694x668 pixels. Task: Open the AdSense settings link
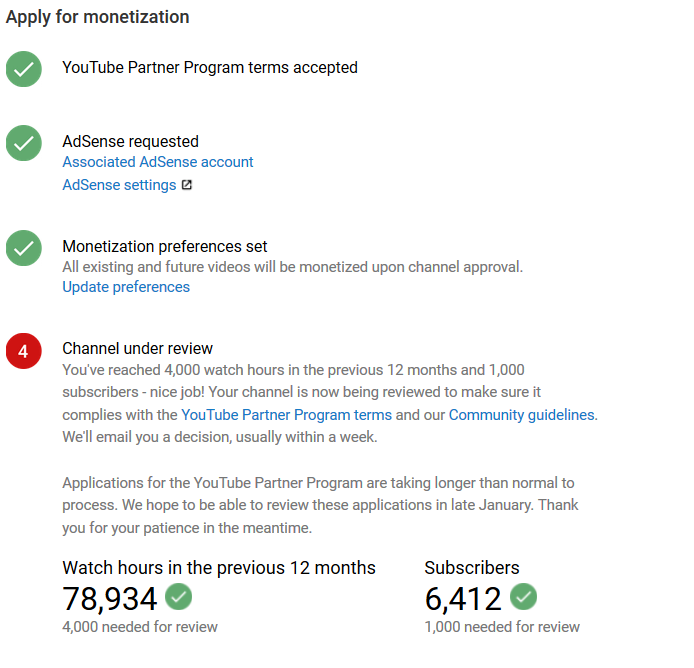(119, 185)
